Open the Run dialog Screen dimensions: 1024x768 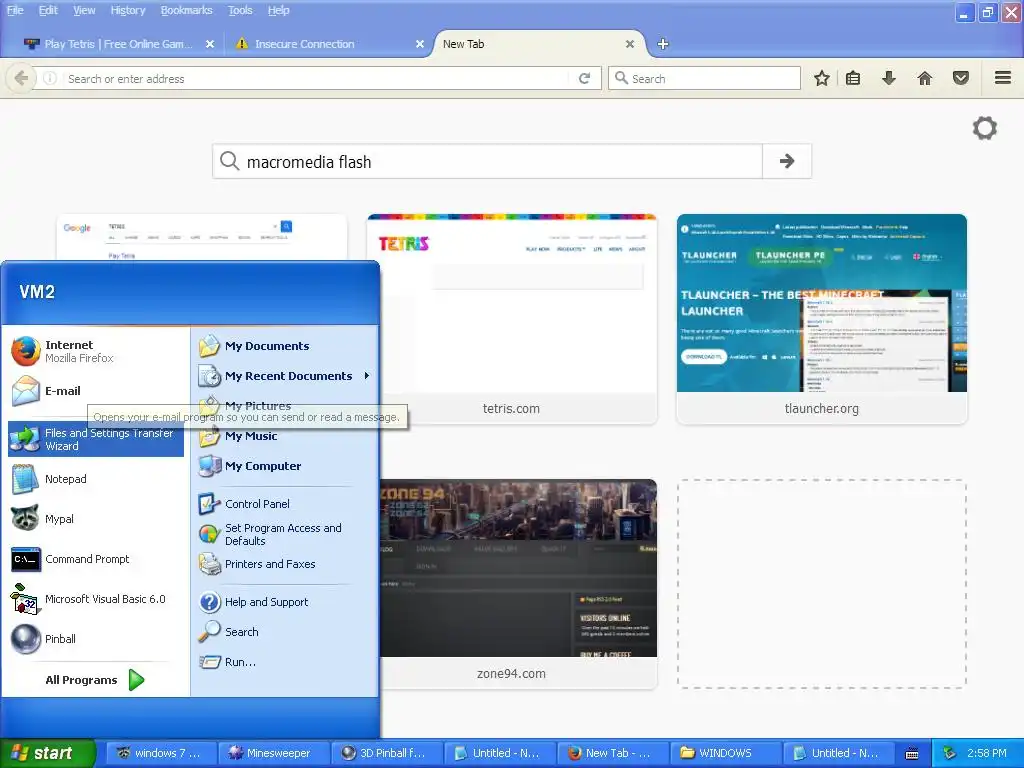(x=285, y=662)
